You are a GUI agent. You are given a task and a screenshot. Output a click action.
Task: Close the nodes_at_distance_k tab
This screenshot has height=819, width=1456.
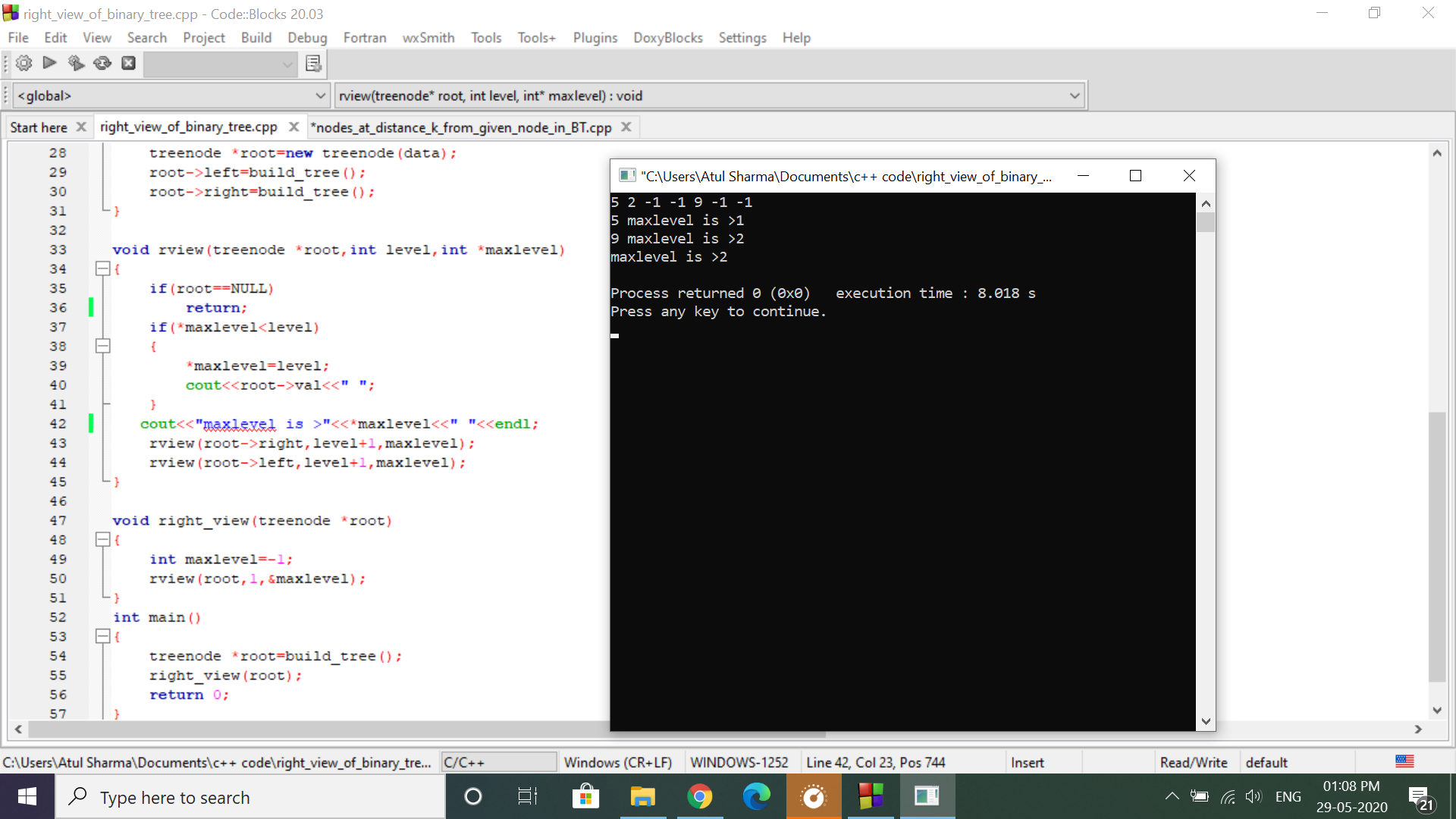[x=626, y=127]
